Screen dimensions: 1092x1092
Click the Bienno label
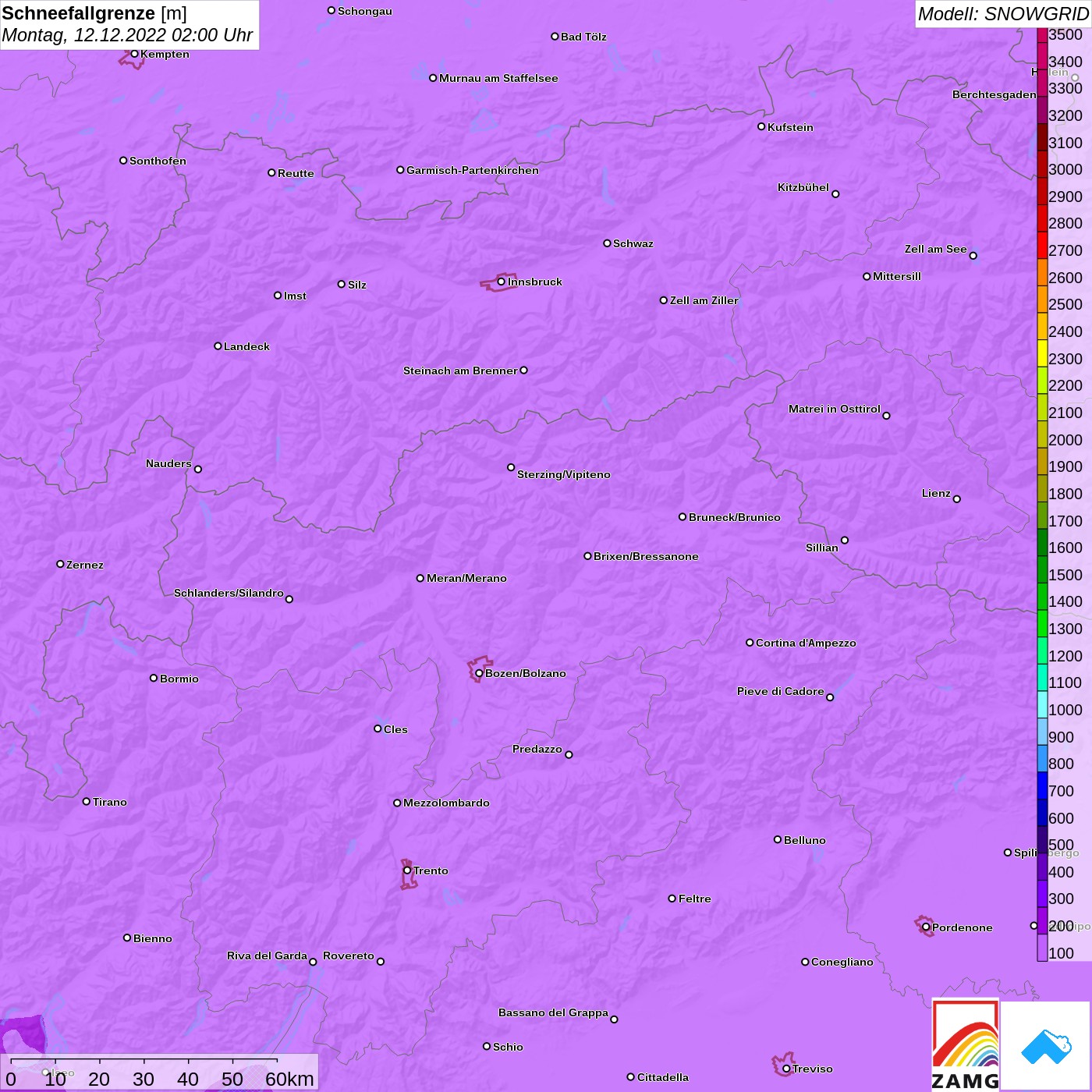point(152,938)
